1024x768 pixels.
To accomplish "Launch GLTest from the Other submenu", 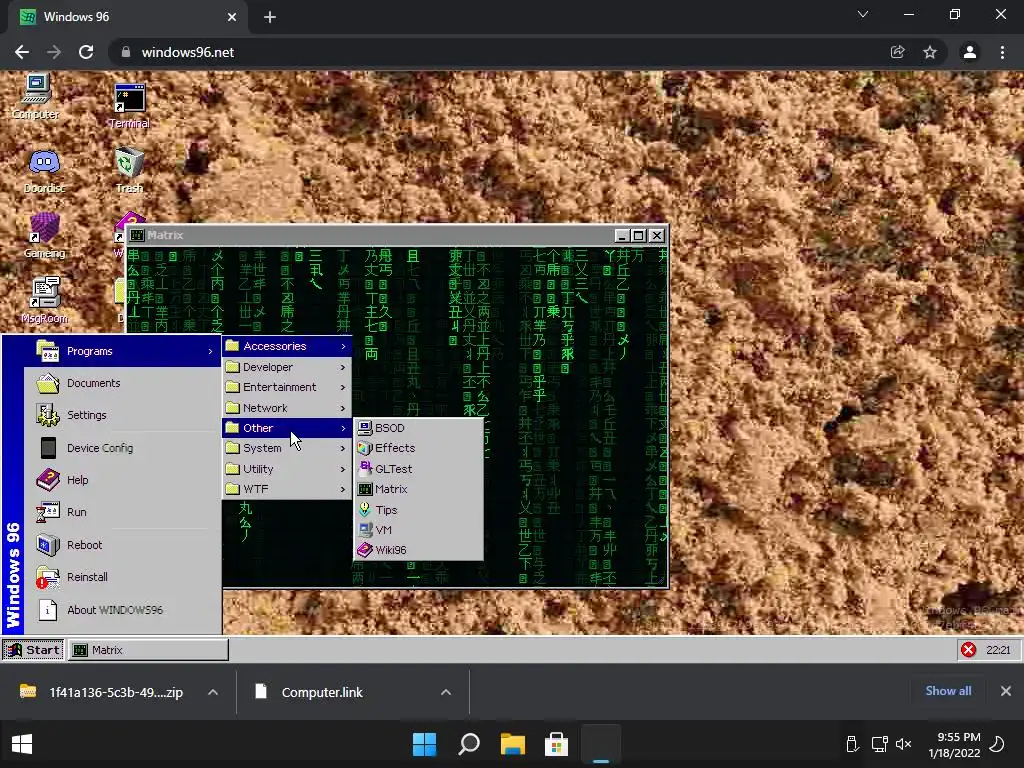I will click(418, 469).
